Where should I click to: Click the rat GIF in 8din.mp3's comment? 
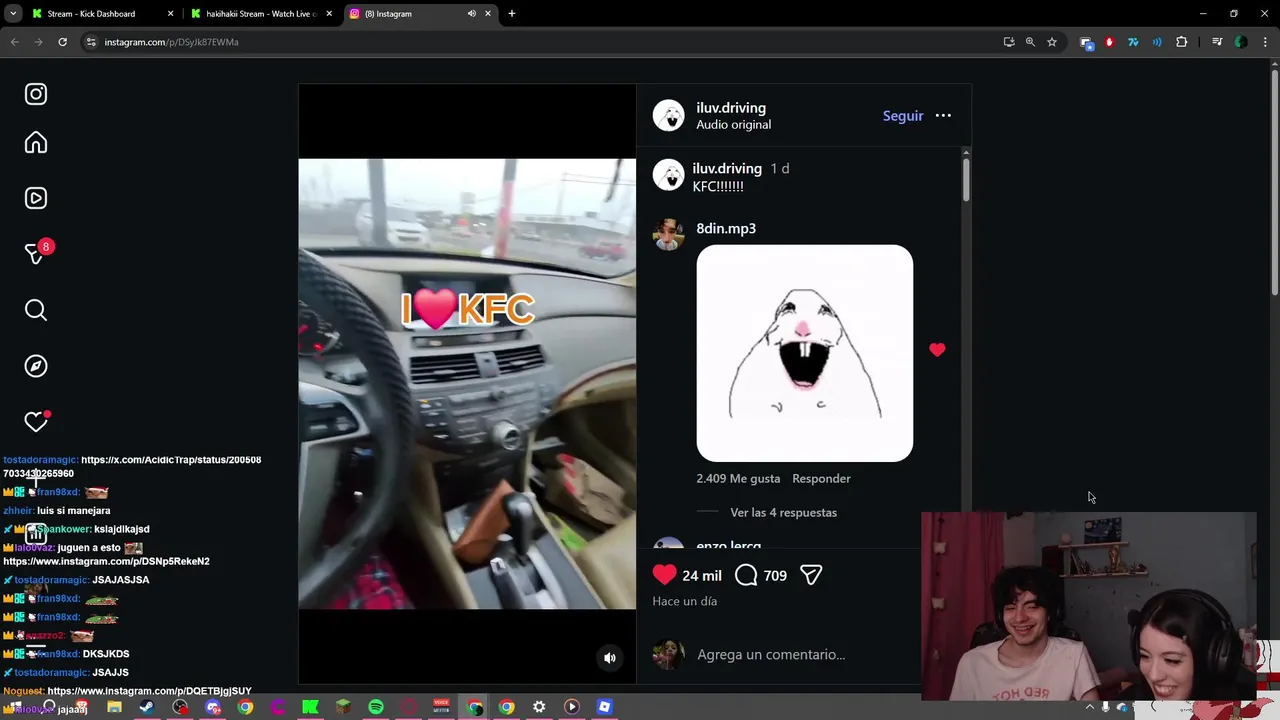(804, 353)
